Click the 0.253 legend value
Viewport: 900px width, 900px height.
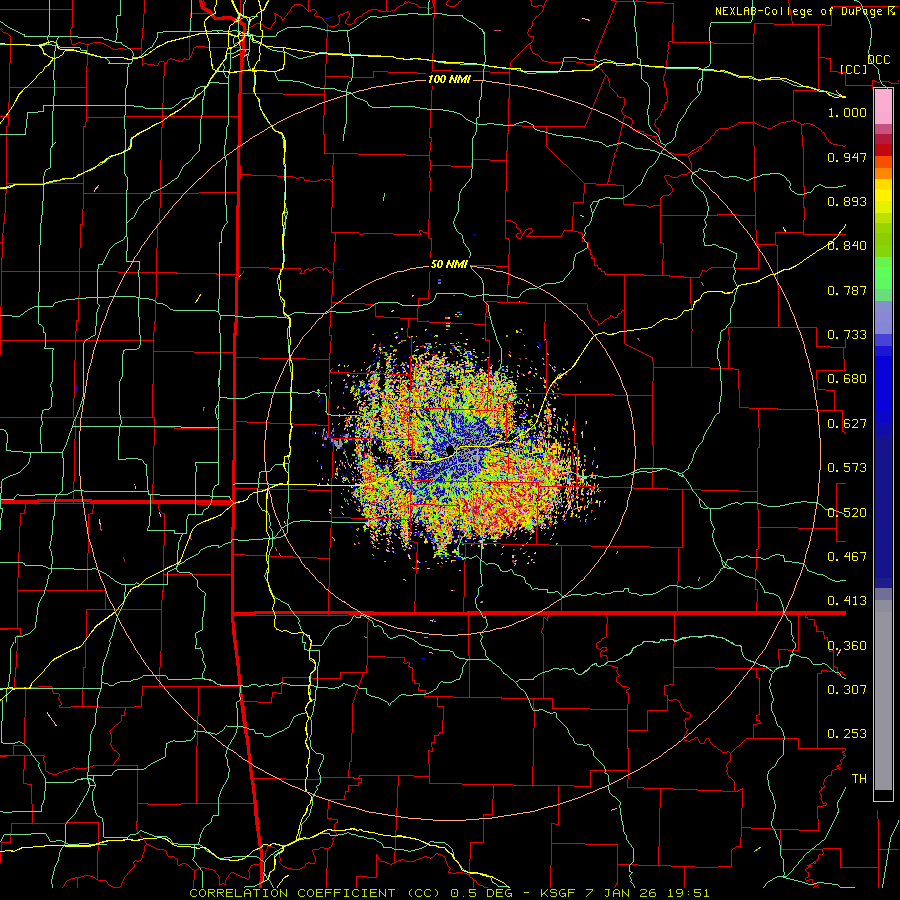(847, 734)
